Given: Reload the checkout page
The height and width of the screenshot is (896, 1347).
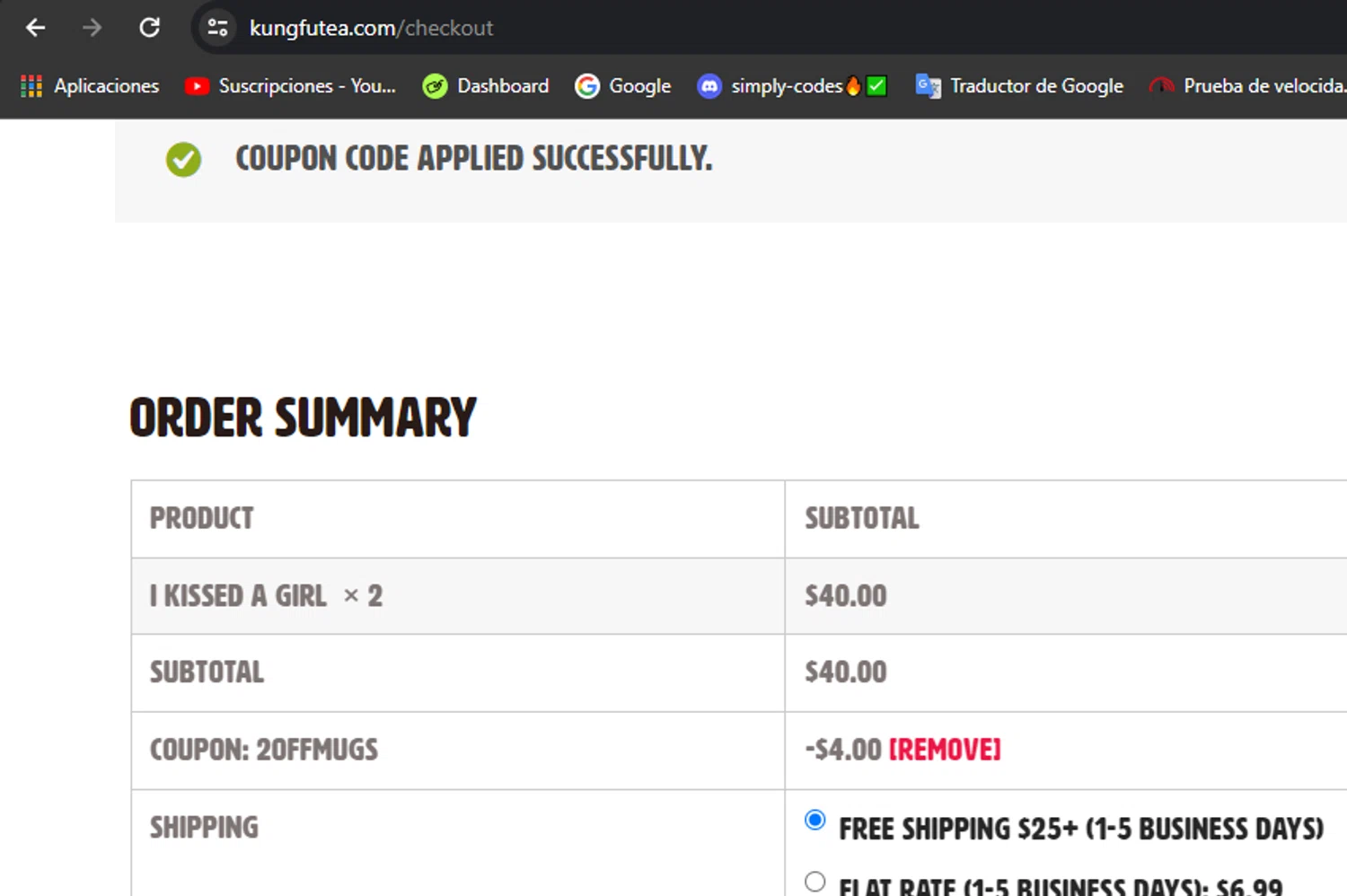Looking at the screenshot, I should click(149, 28).
